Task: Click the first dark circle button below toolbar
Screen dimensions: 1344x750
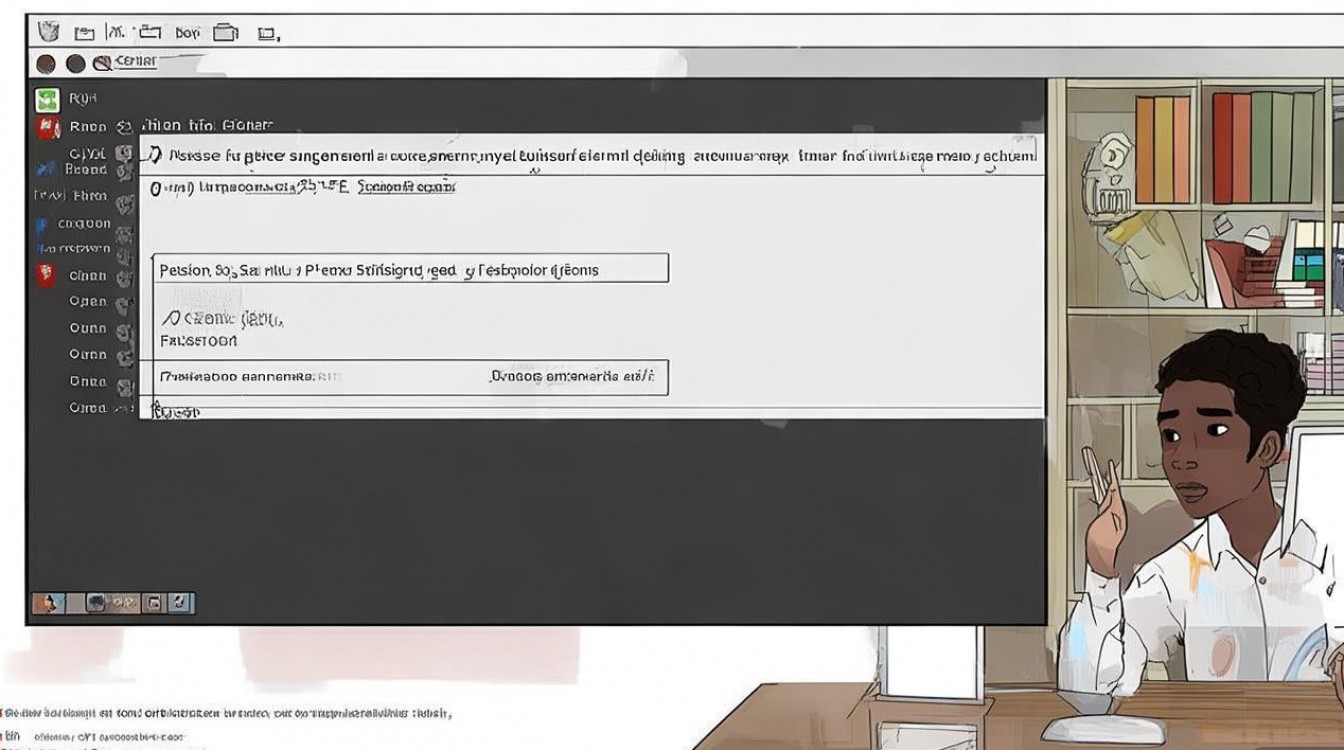Action: (x=46, y=64)
